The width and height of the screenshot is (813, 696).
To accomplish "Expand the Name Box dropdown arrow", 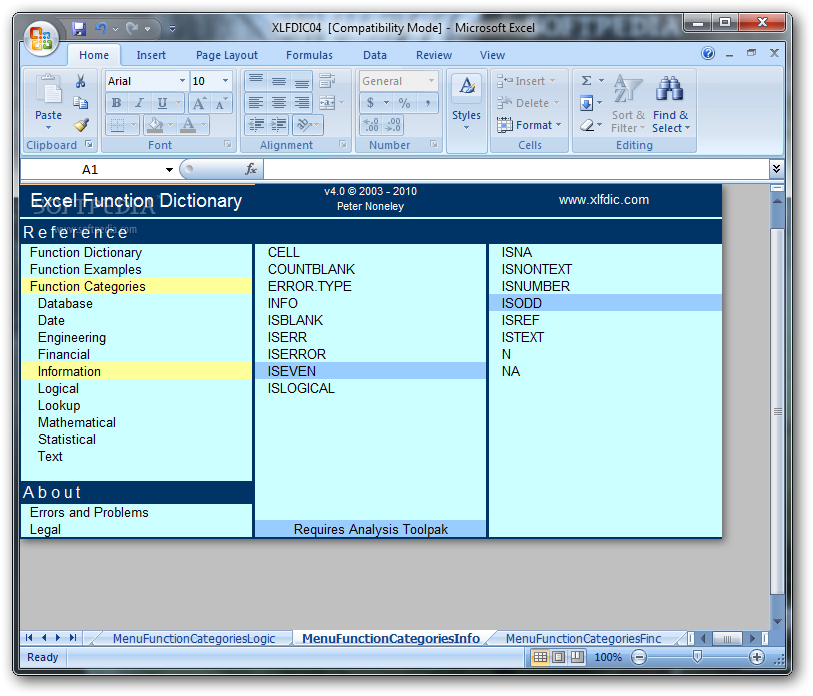I will (x=169, y=170).
